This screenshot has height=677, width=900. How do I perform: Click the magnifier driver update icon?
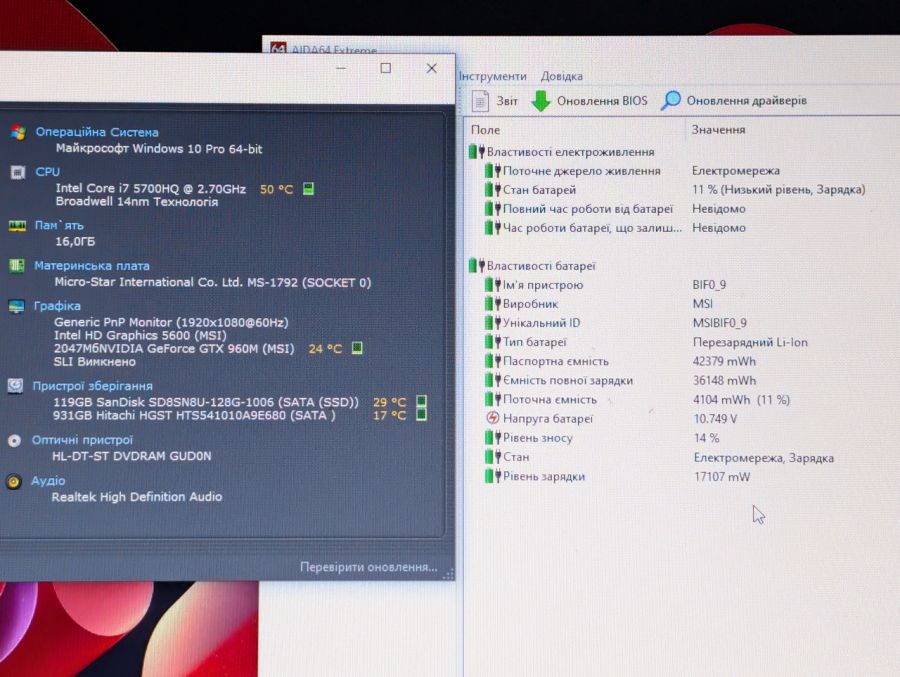(670, 100)
